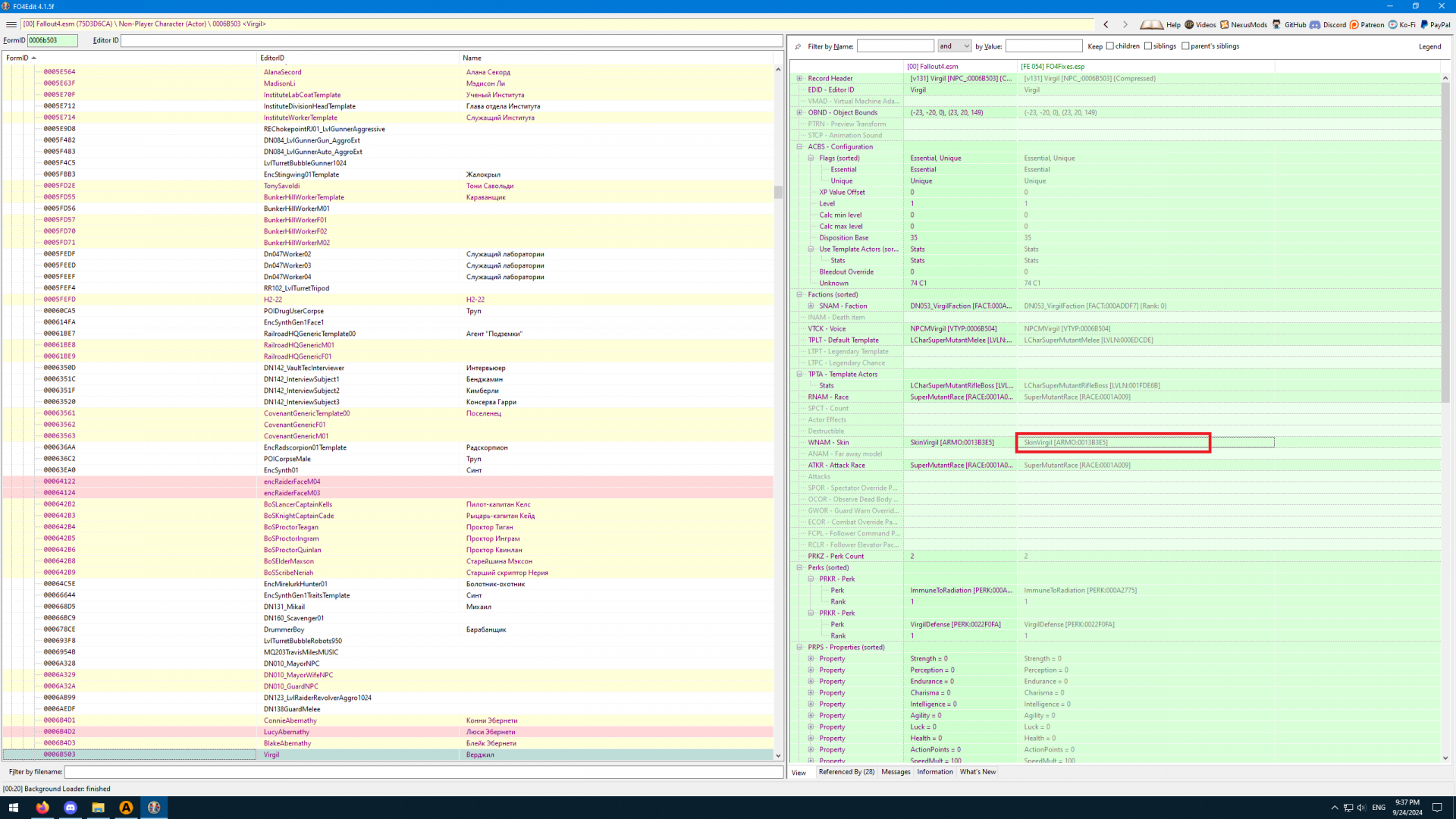Enable the parent's siblings checkbox

1186,46
